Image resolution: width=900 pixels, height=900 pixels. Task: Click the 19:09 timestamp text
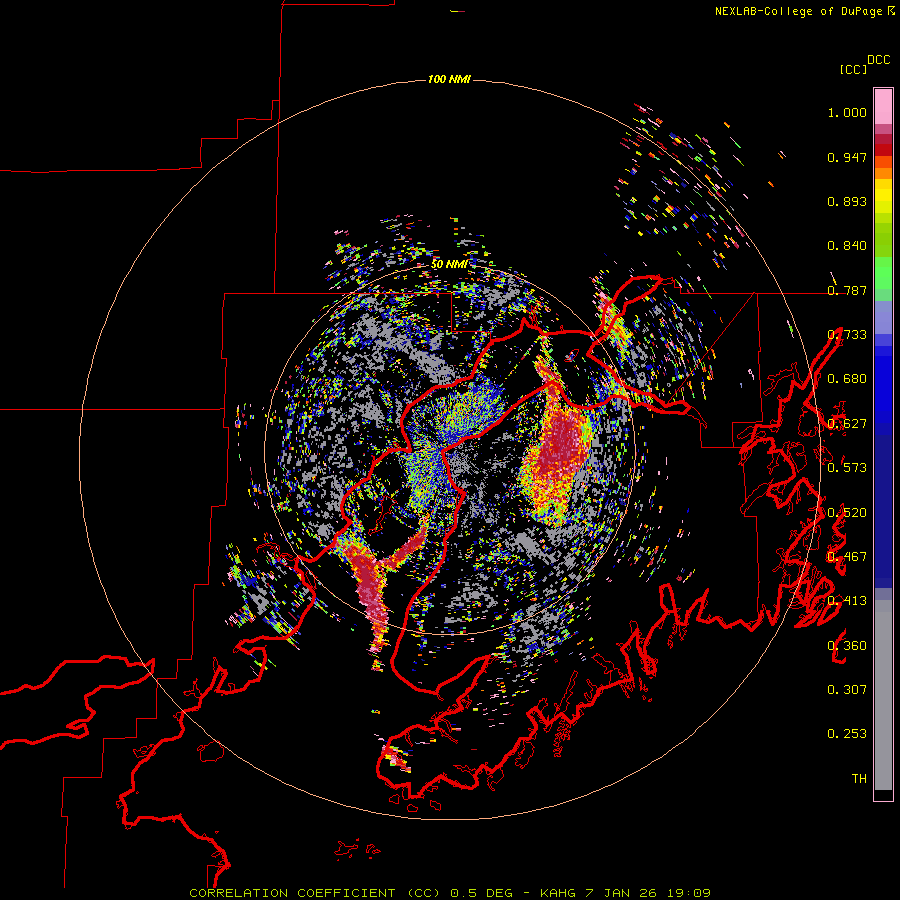[691, 893]
